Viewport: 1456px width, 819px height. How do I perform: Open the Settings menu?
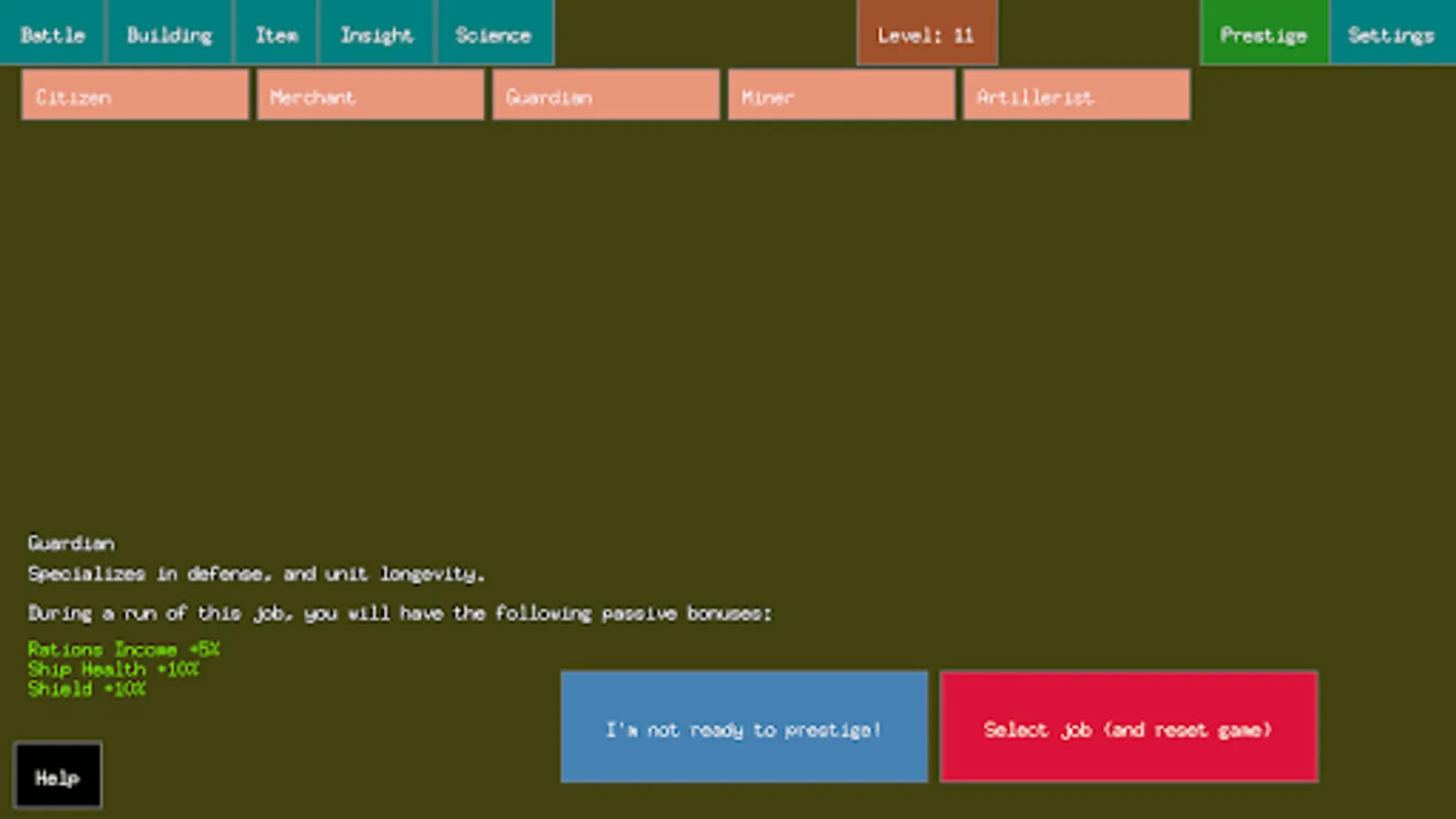1392,33
